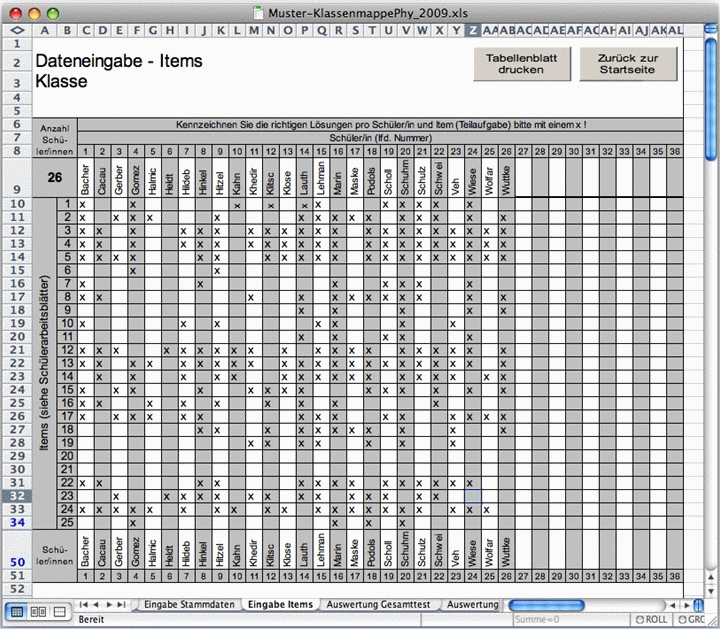Click cell for Bacher item 1
Image resolution: width=720 pixels, height=629 pixels.
pos(86,204)
